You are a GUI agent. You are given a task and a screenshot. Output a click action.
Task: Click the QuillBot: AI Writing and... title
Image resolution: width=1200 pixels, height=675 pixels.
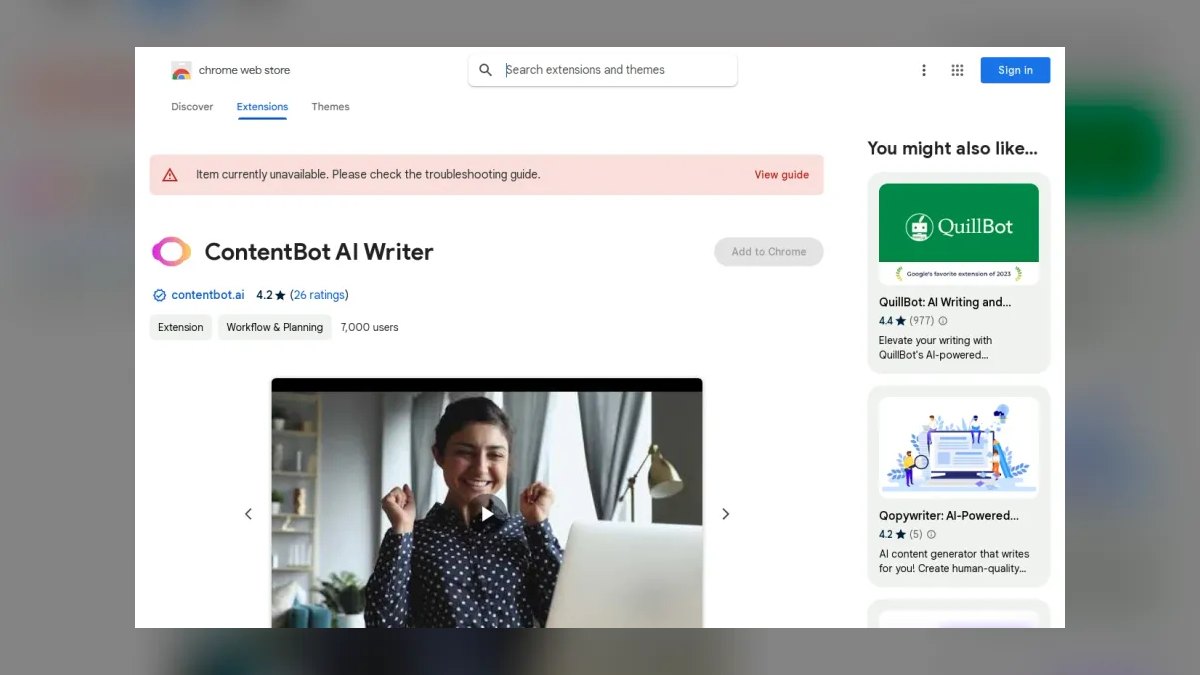click(945, 302)
